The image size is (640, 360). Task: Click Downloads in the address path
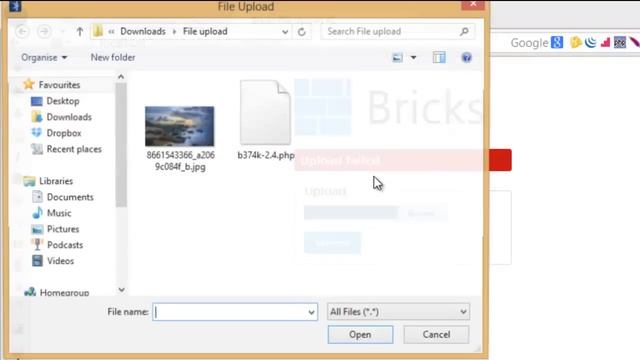(x=143, y=31)
